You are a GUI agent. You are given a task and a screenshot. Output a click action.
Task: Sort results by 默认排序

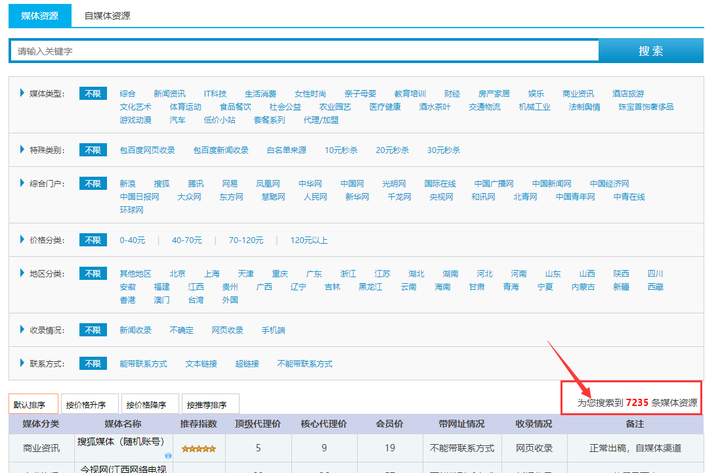[33, 404]
